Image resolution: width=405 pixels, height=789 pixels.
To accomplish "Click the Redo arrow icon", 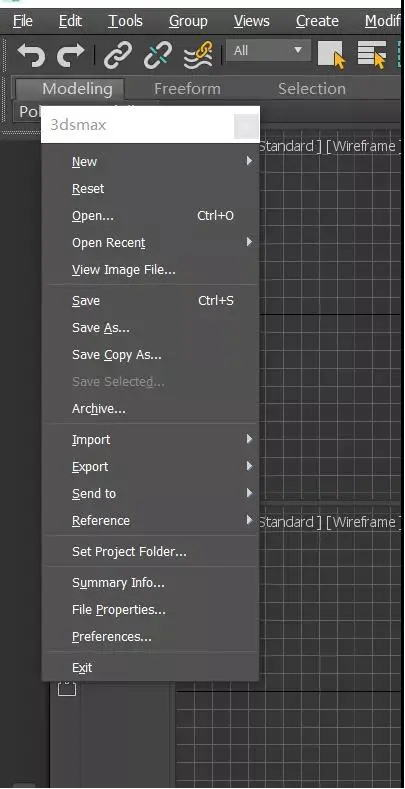I will [x=70, y=54].
